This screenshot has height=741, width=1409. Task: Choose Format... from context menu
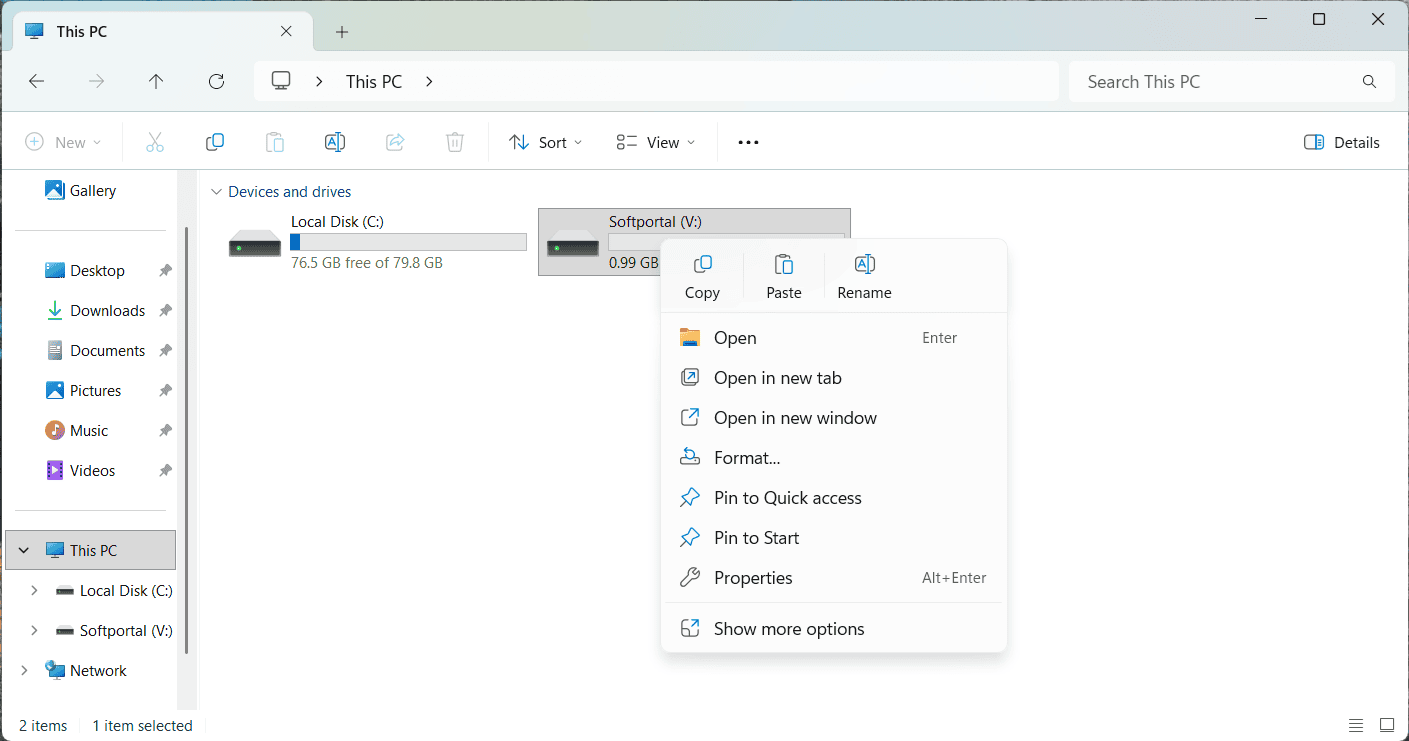pyautogui.click(x=834, y=458)
